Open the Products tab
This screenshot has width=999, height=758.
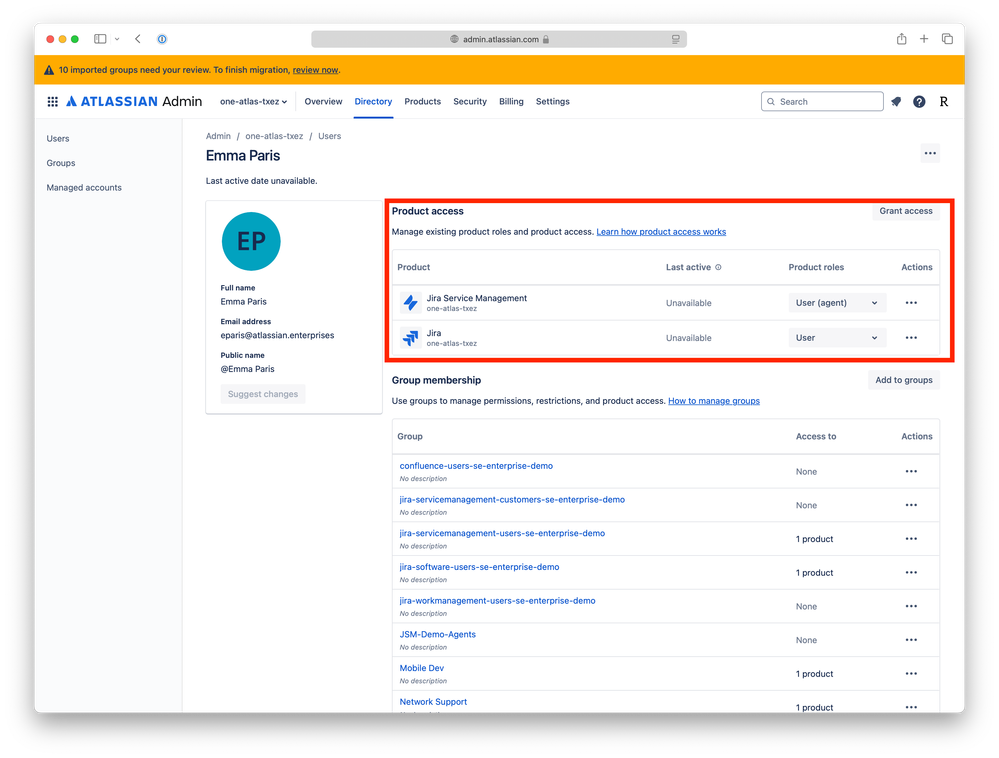click(x=422, y=102)
